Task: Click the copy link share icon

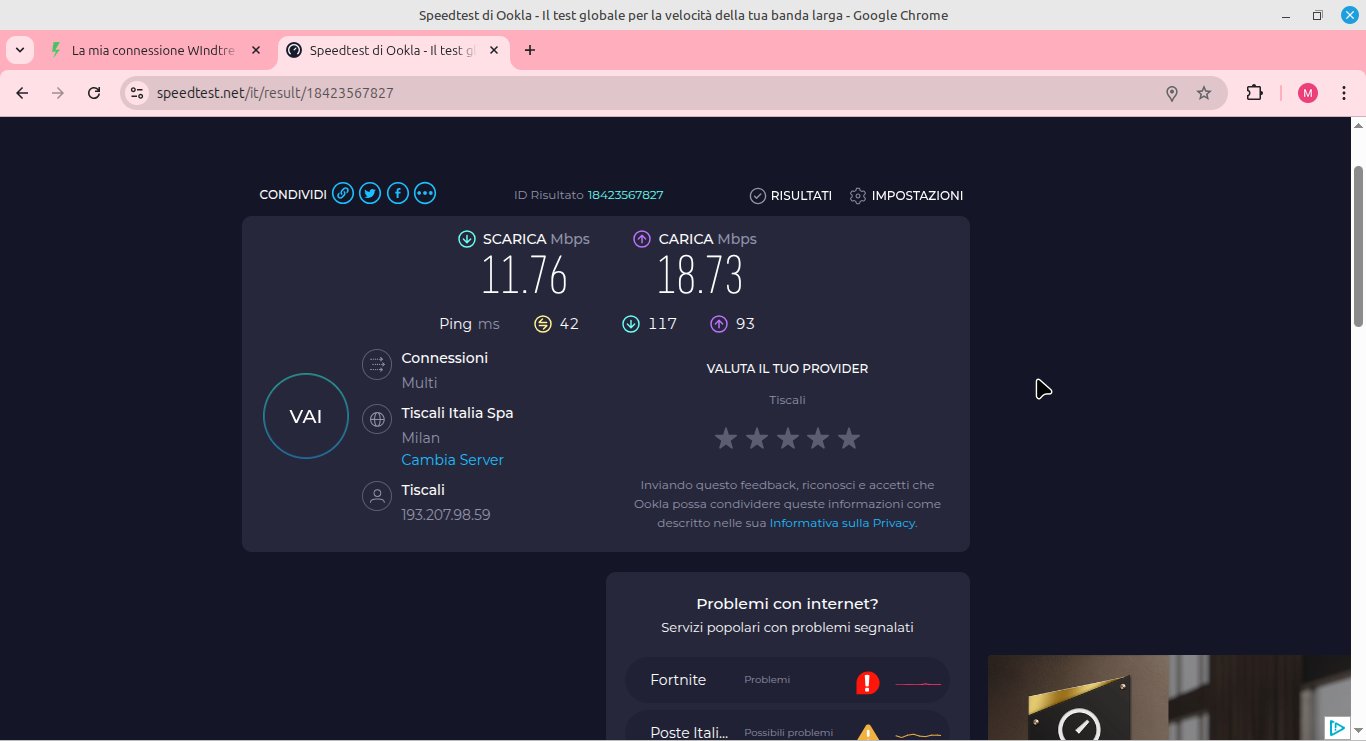Action: (343, 194)
